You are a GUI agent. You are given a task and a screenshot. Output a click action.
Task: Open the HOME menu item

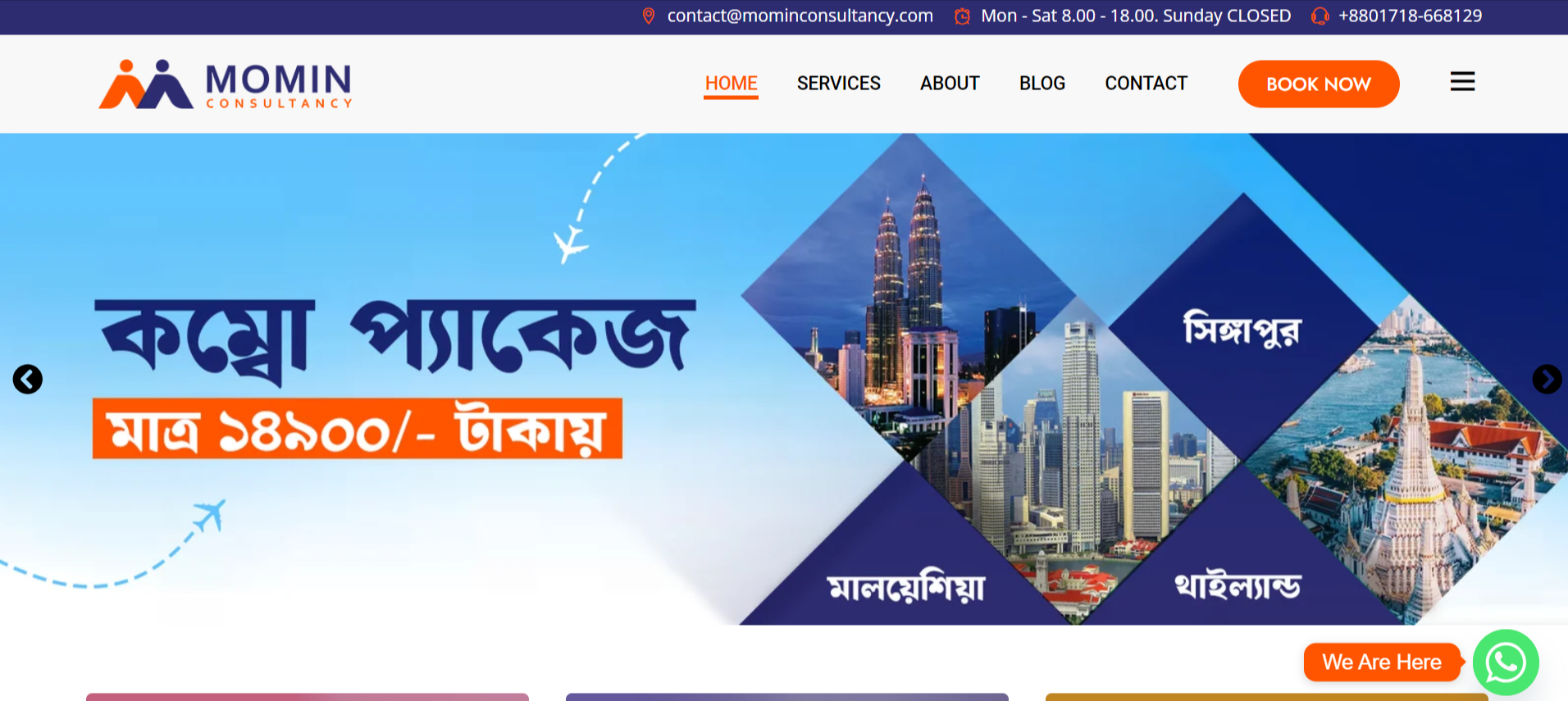pos(731,84)
